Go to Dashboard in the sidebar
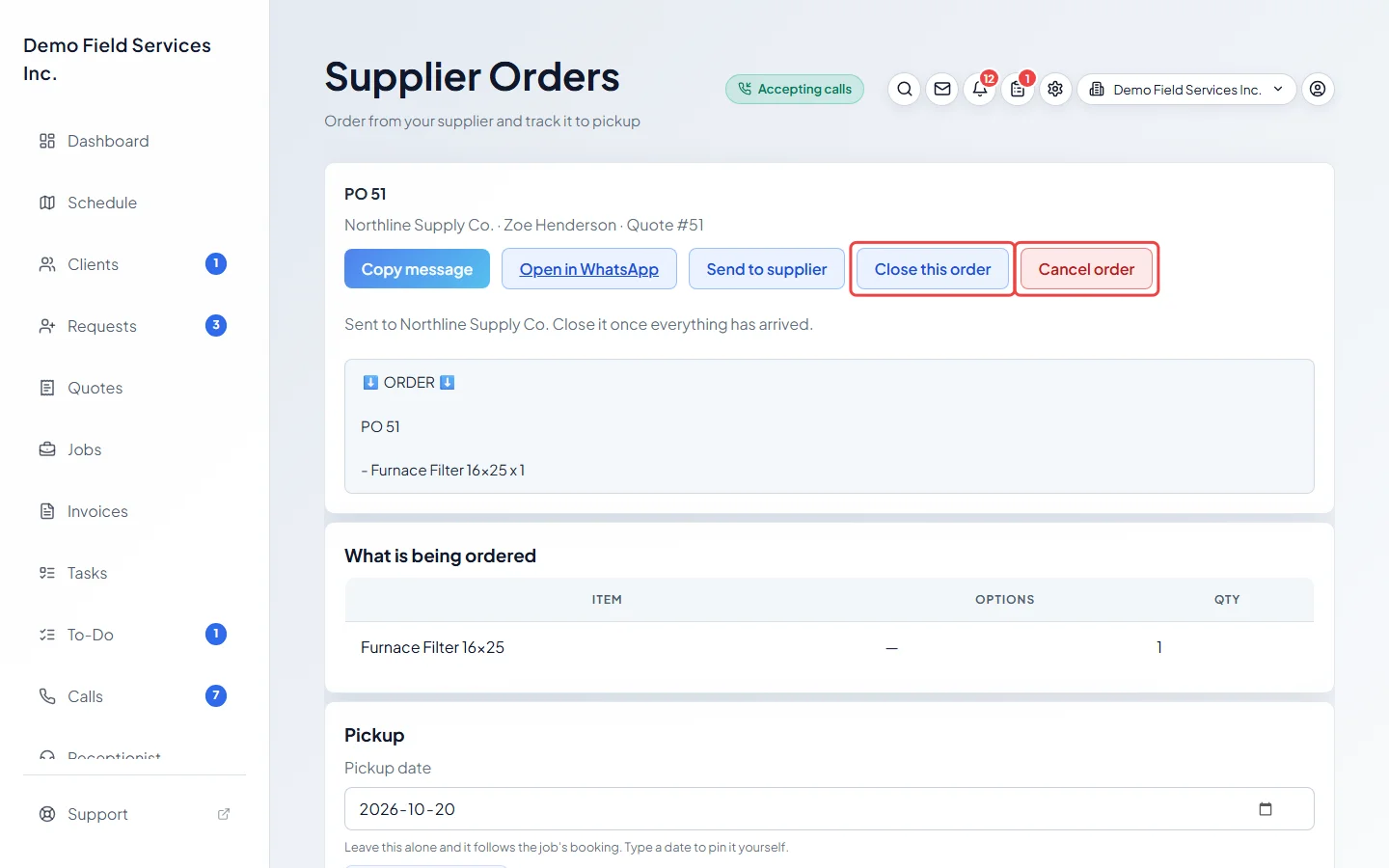This screenshot has height=868, width=1389. point(134,141)
